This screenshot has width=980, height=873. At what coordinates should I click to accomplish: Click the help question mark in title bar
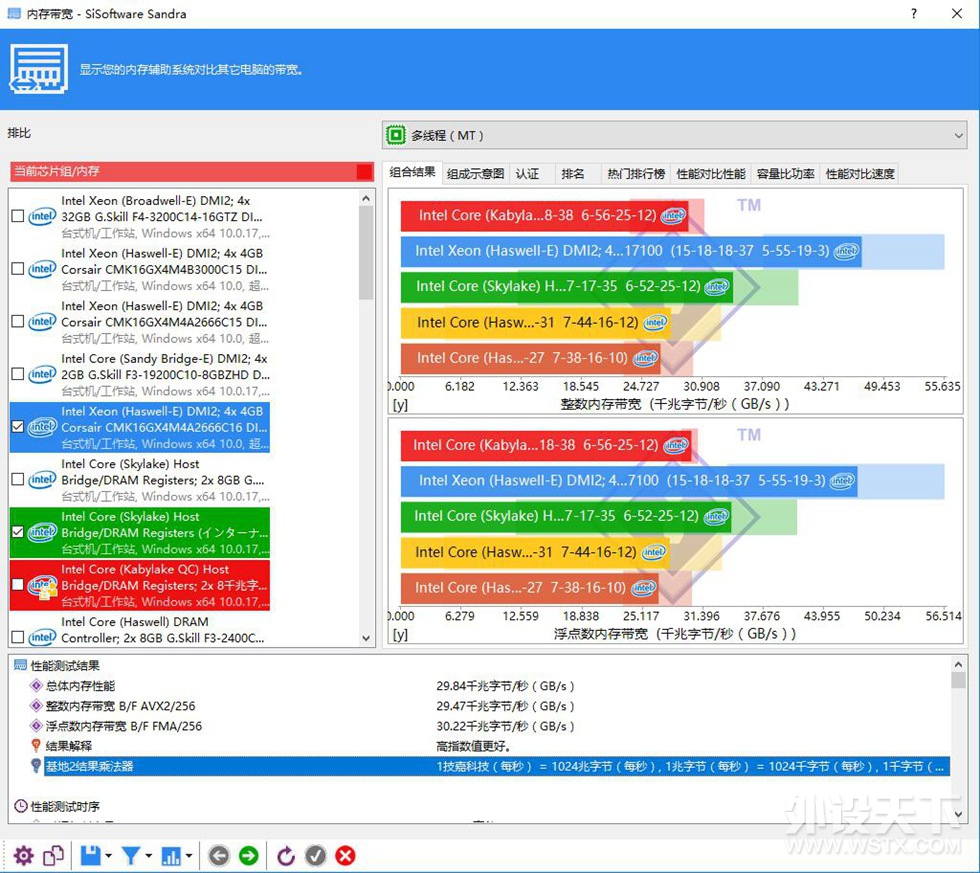click(x=914, y=13)
